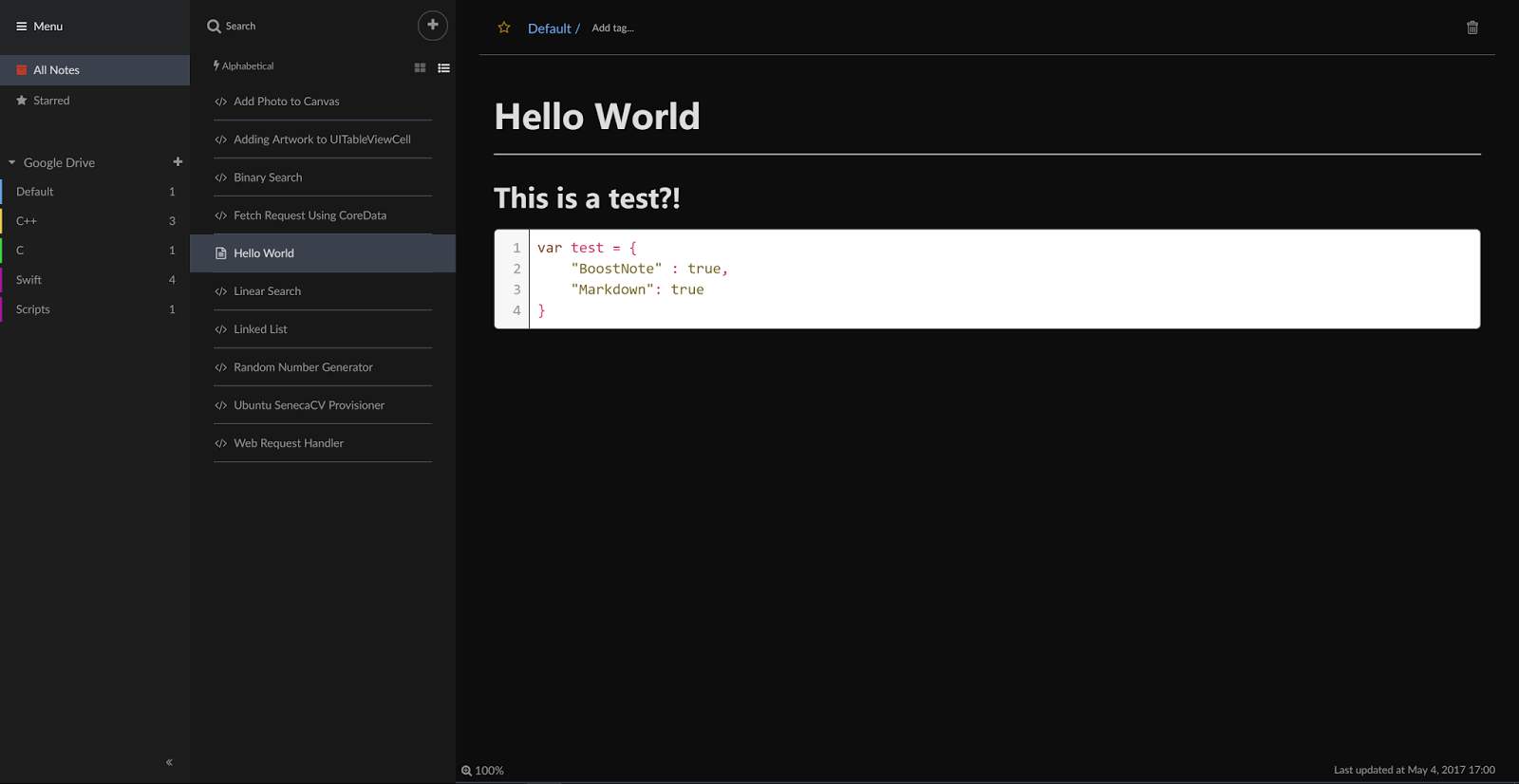Viewport: 1519px width, 784px height.
Task: Collapse the Google Drive storage tree
Action: click(12, 162)
